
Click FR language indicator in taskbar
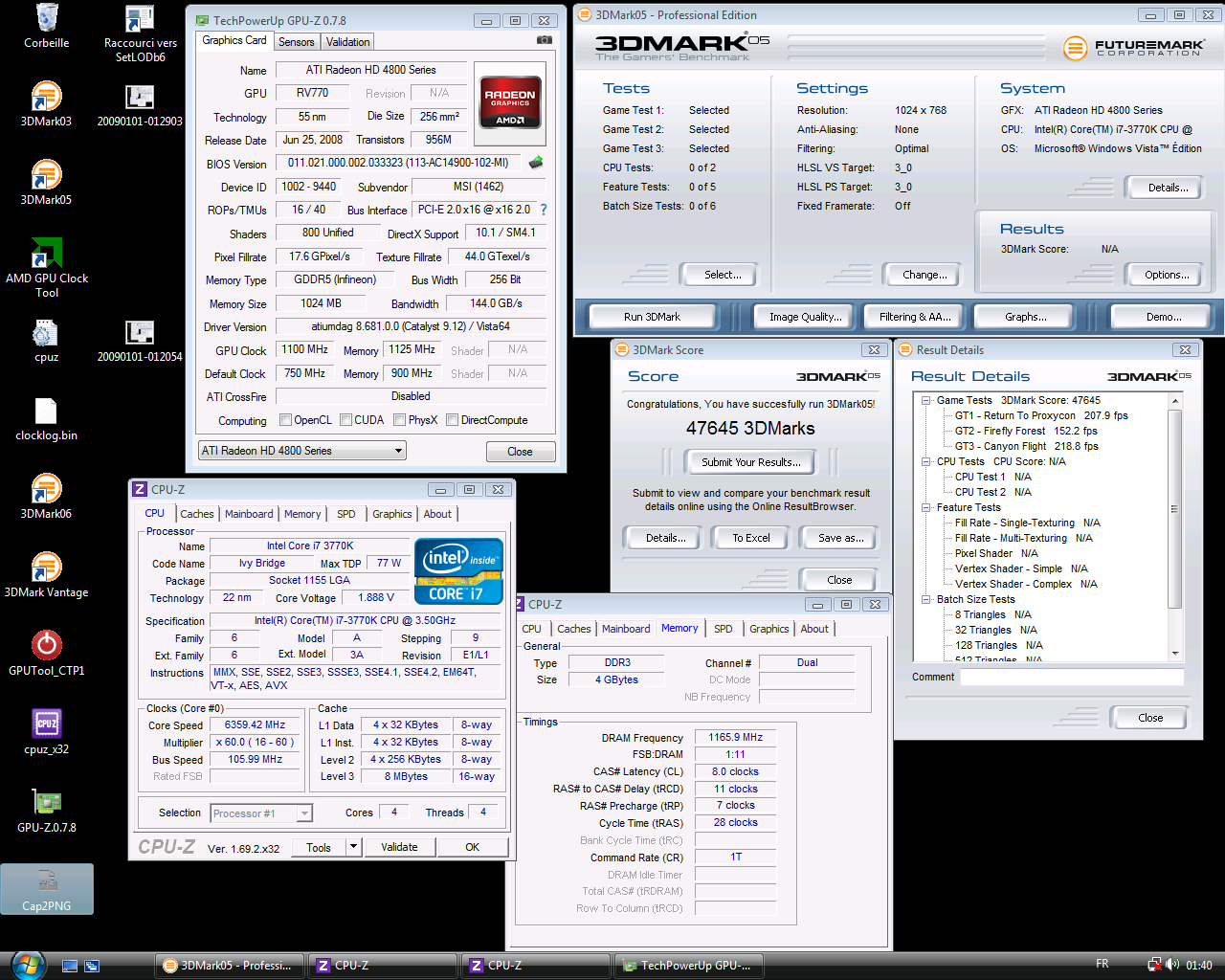click(1102, 964)
